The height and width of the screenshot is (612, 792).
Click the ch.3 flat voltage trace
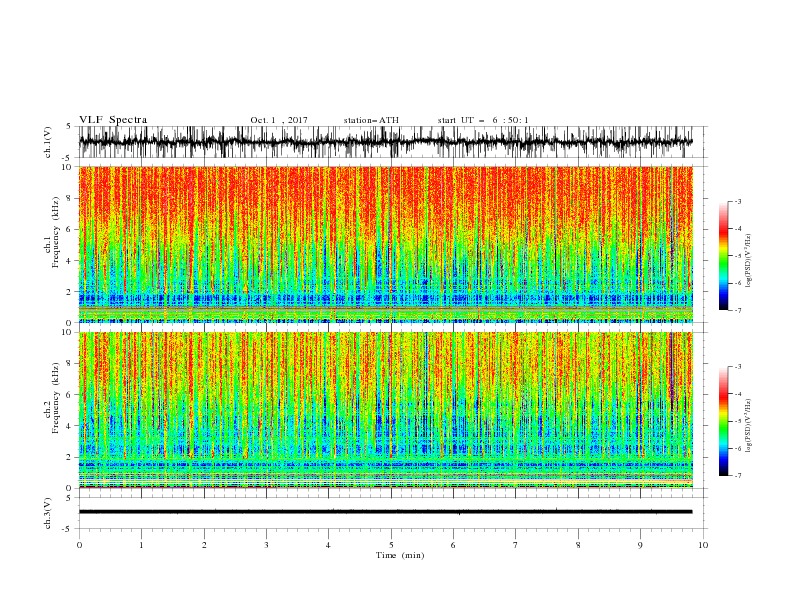tap(386, 512)
